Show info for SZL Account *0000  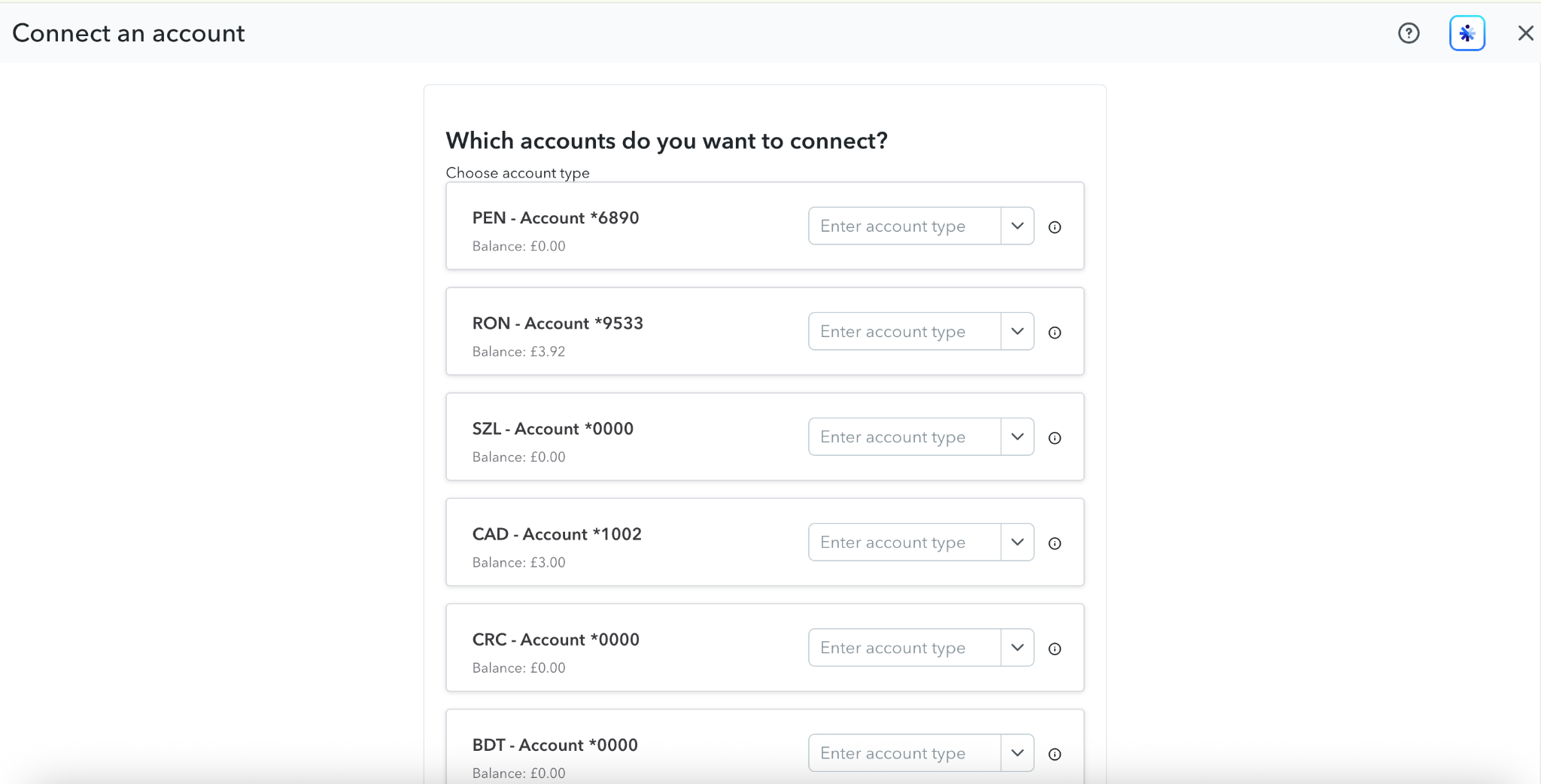coord(1055,438)
